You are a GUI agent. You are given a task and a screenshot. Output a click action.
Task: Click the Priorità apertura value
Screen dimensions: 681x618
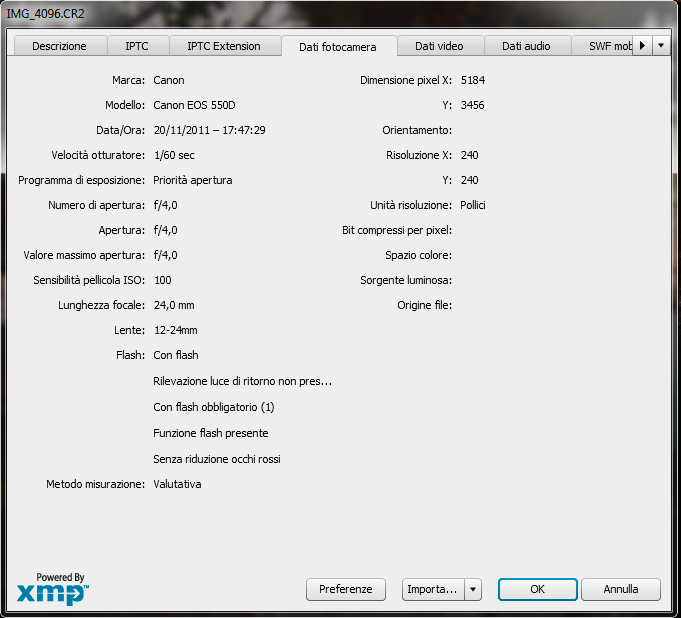192,180
